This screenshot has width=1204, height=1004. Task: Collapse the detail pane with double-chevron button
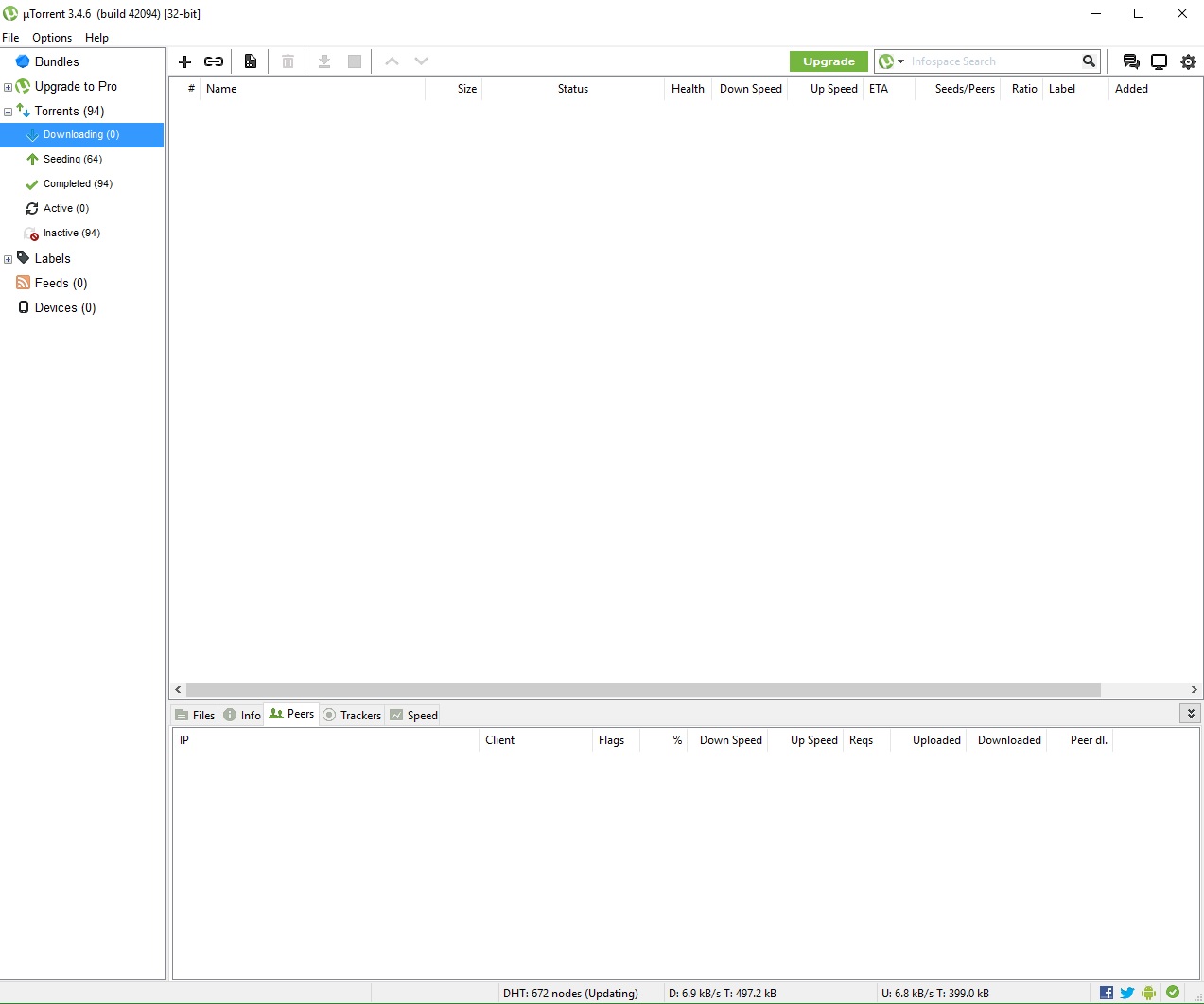click(x=1191, y=714)
